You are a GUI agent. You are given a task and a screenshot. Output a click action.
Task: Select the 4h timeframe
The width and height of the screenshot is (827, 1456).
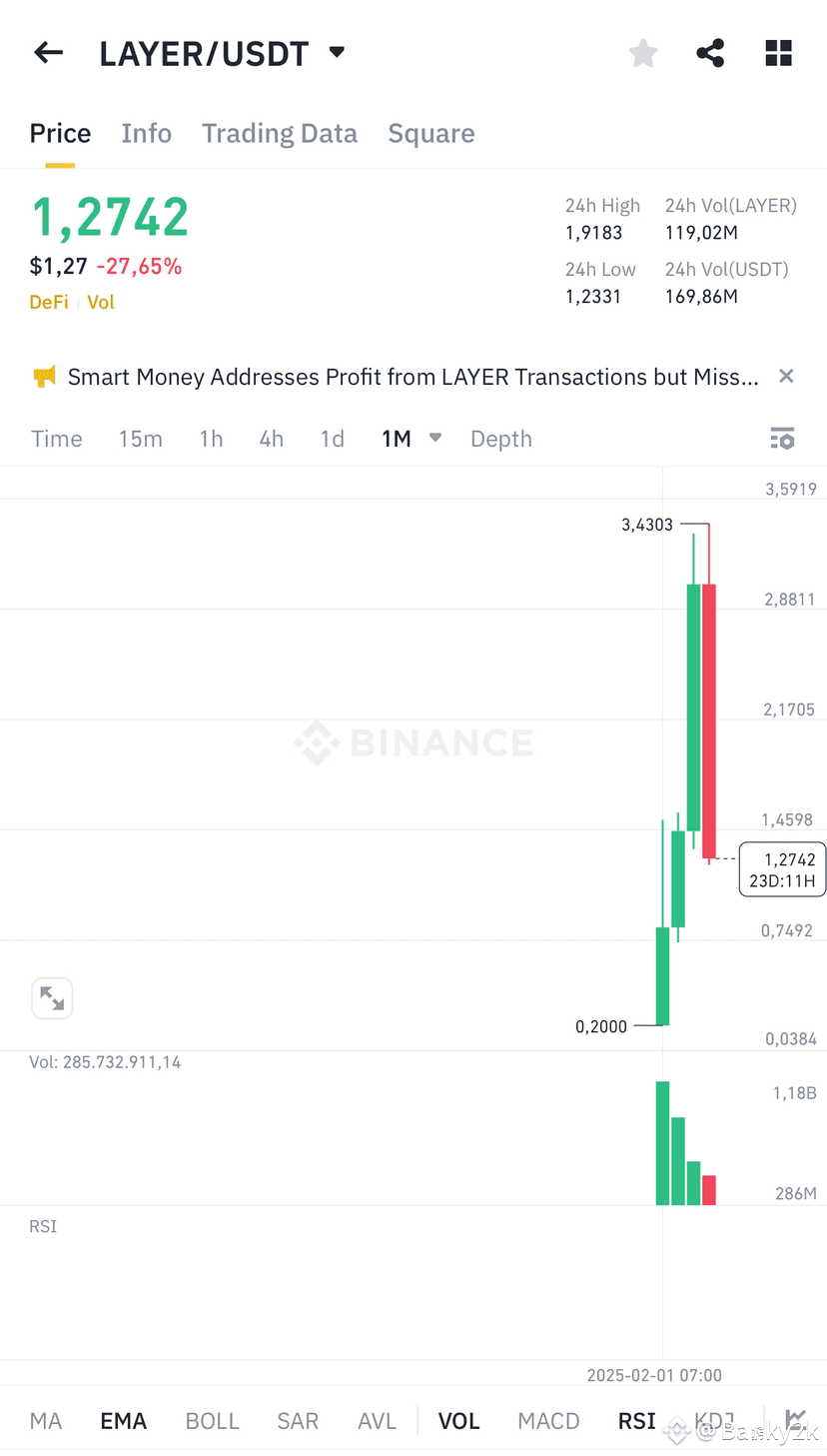coord(271,438)
